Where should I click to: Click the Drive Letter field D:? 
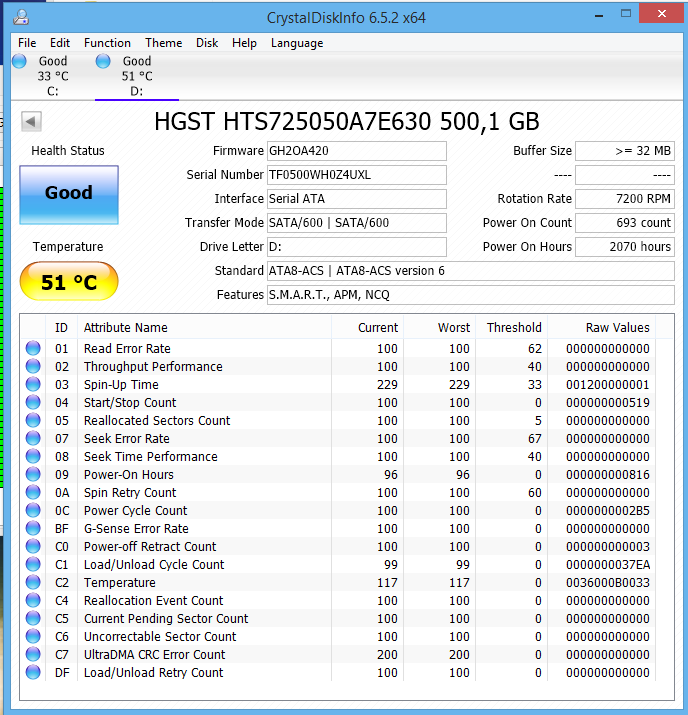click(x=357, y=247)
